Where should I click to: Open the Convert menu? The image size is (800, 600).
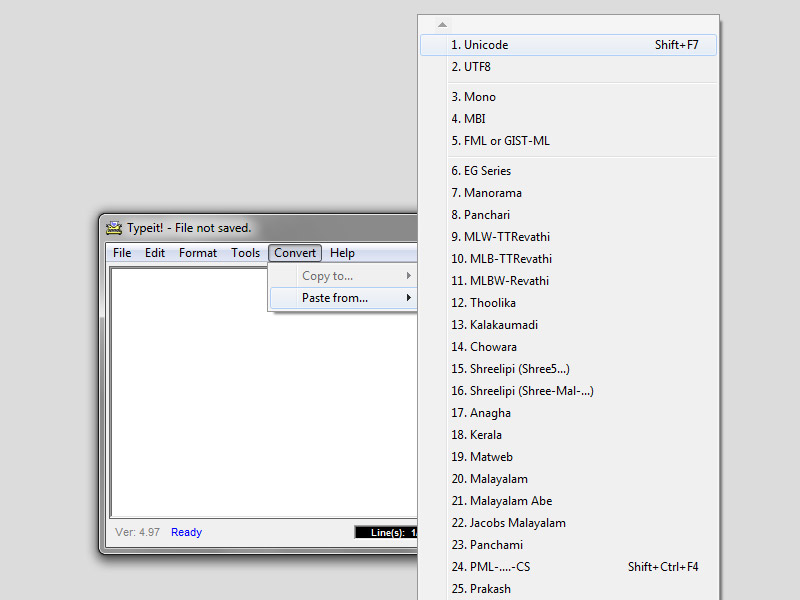[x=295, y=253]
